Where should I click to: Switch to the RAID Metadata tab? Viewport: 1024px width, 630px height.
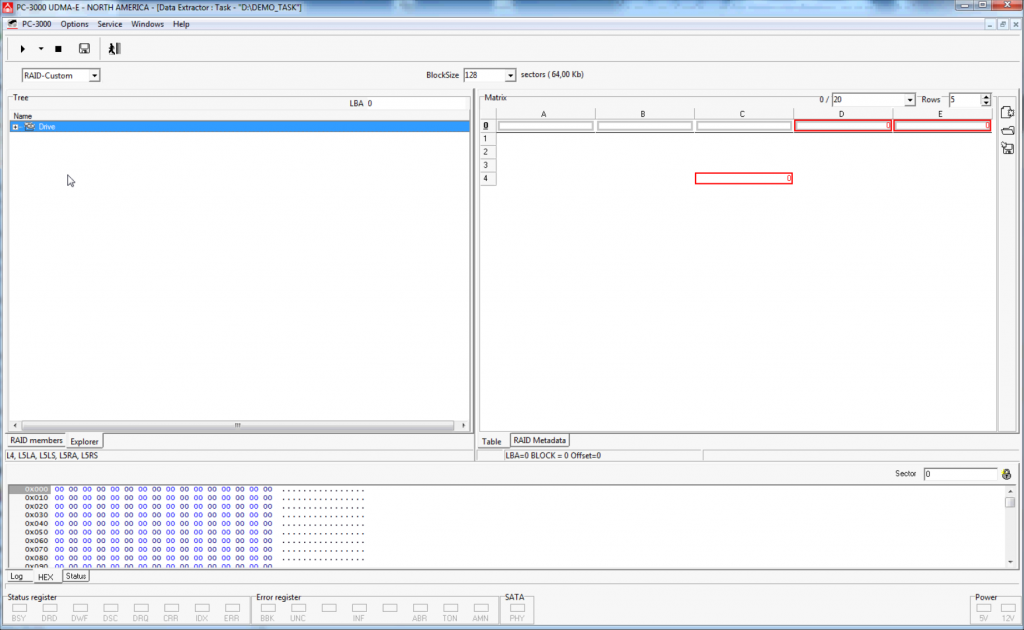click(539, 440)
